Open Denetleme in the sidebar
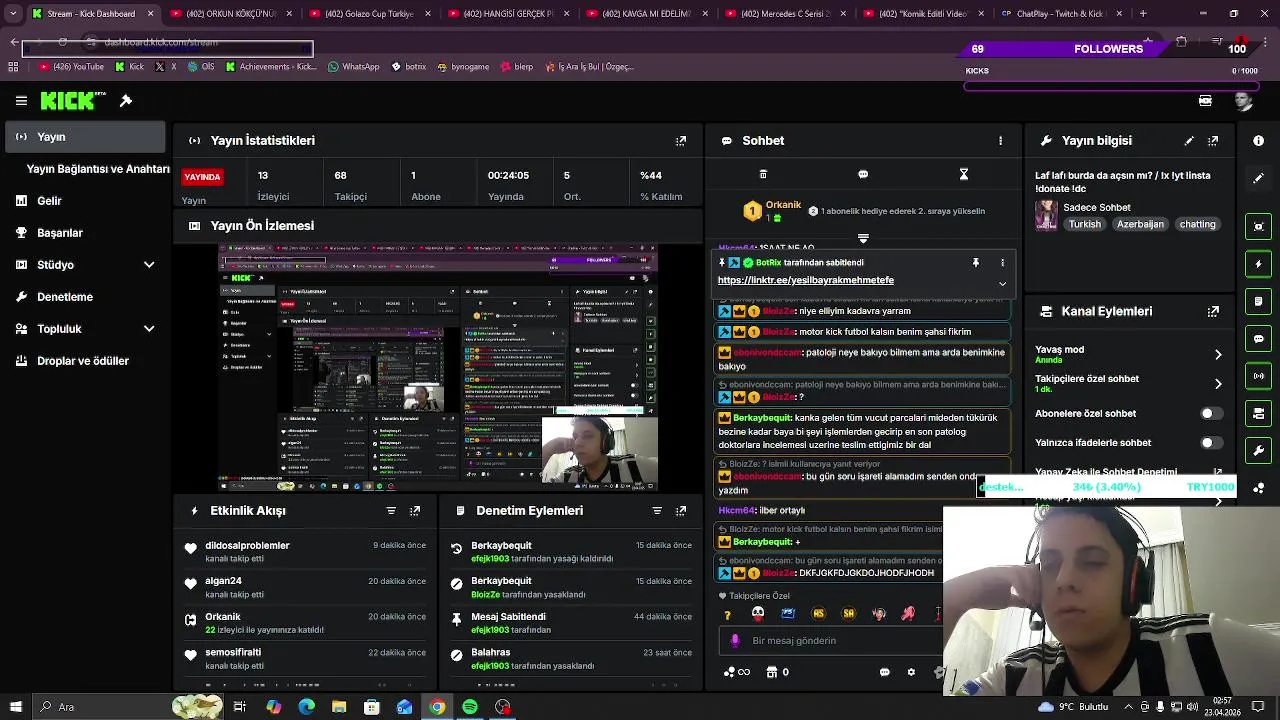The height and width of the screenshot is (720, 1280). 85,297
